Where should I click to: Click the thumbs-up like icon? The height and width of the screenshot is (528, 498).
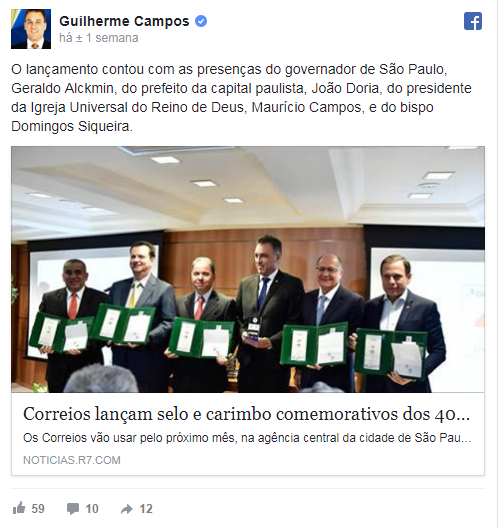[19, 508]
